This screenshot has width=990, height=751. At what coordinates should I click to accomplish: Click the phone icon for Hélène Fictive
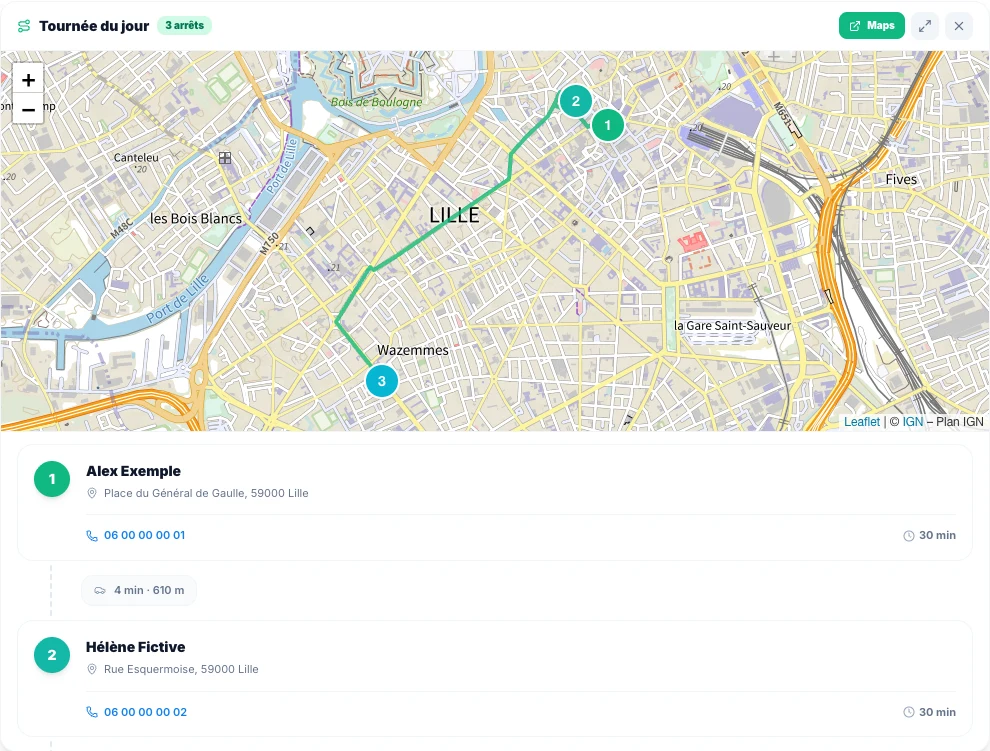tap(92, 712)
